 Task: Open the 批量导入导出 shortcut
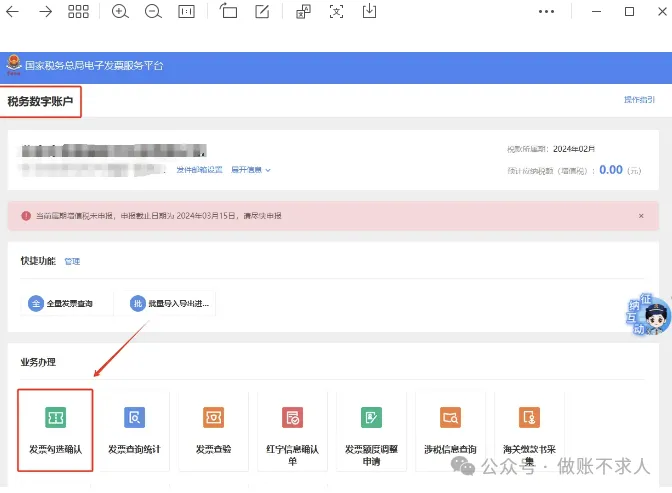tap(169, 304)
